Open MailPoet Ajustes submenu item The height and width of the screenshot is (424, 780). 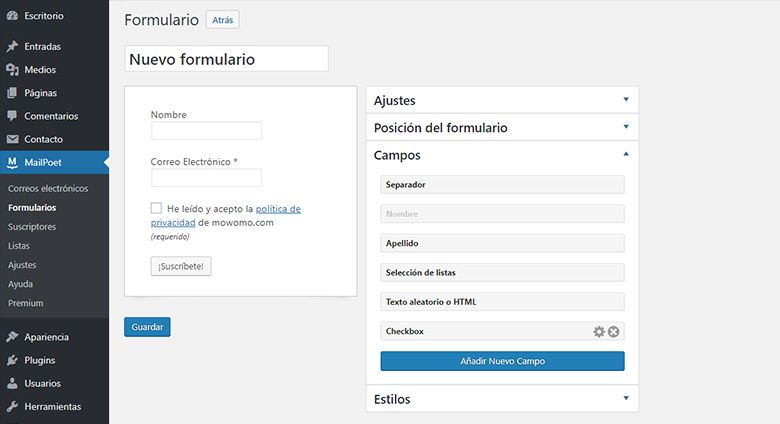point(22,265)
